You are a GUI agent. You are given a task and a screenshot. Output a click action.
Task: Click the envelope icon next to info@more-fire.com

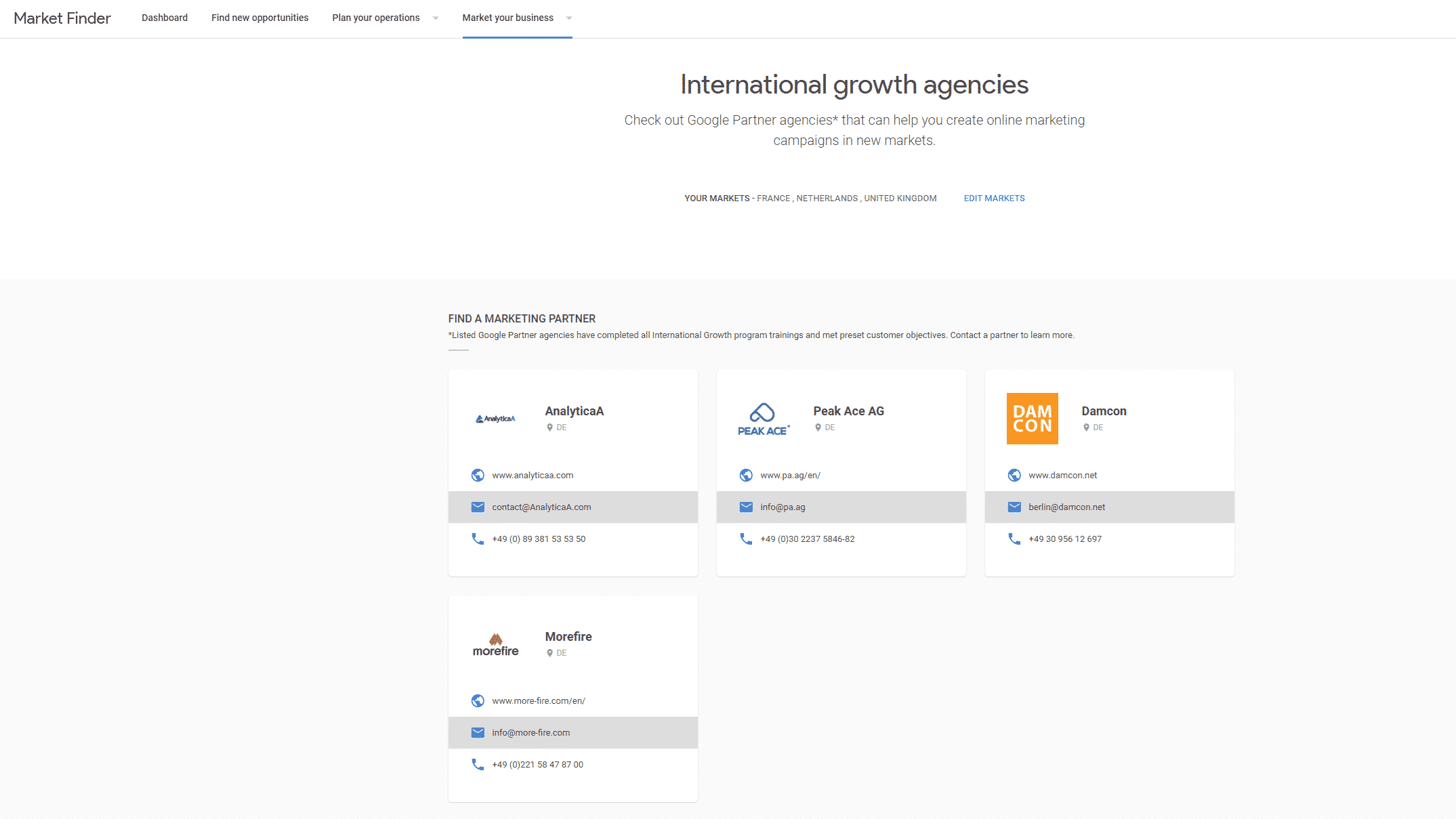coord(478,733)
